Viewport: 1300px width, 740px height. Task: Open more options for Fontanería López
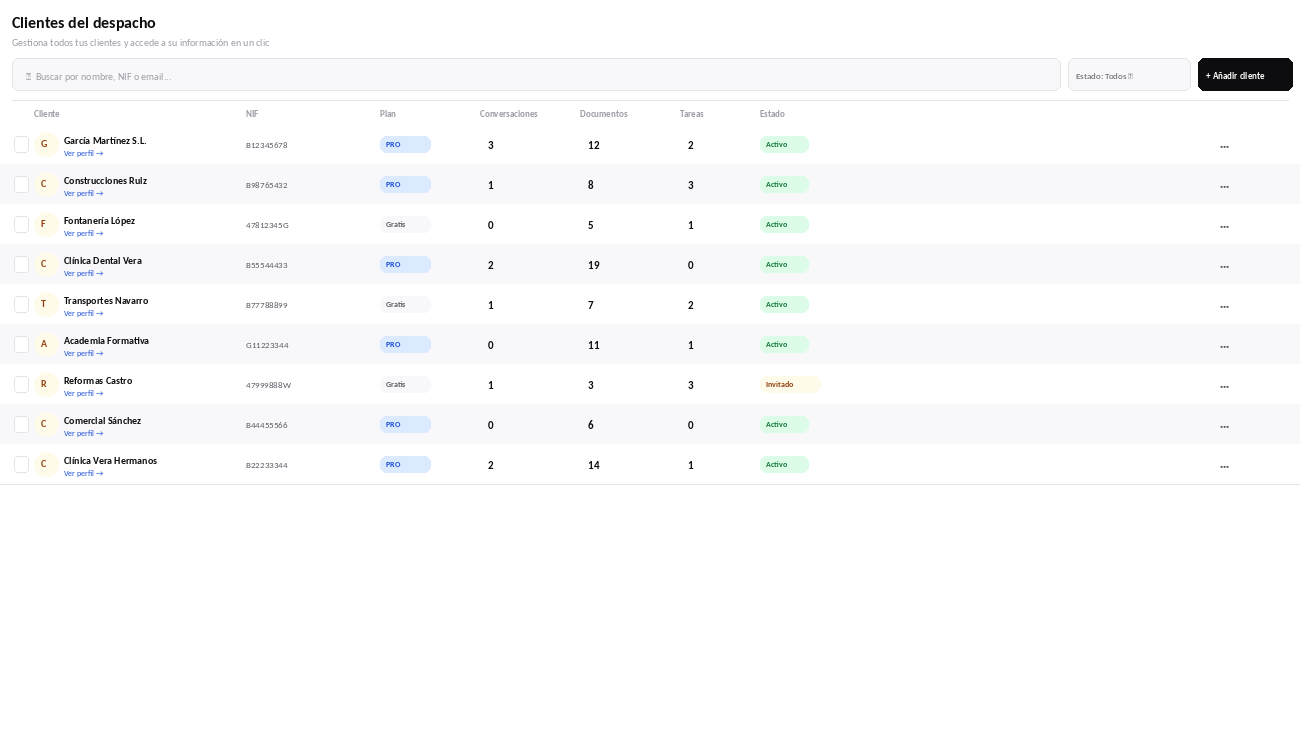(1224, 226)
